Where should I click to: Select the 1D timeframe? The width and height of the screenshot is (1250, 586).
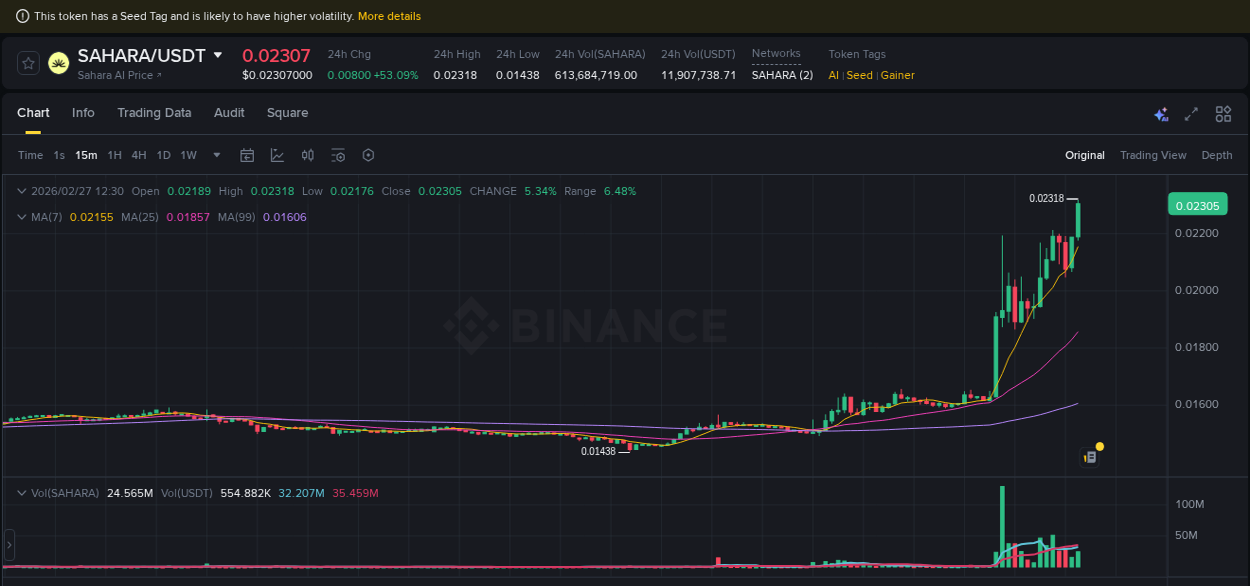tap(163, 155)
